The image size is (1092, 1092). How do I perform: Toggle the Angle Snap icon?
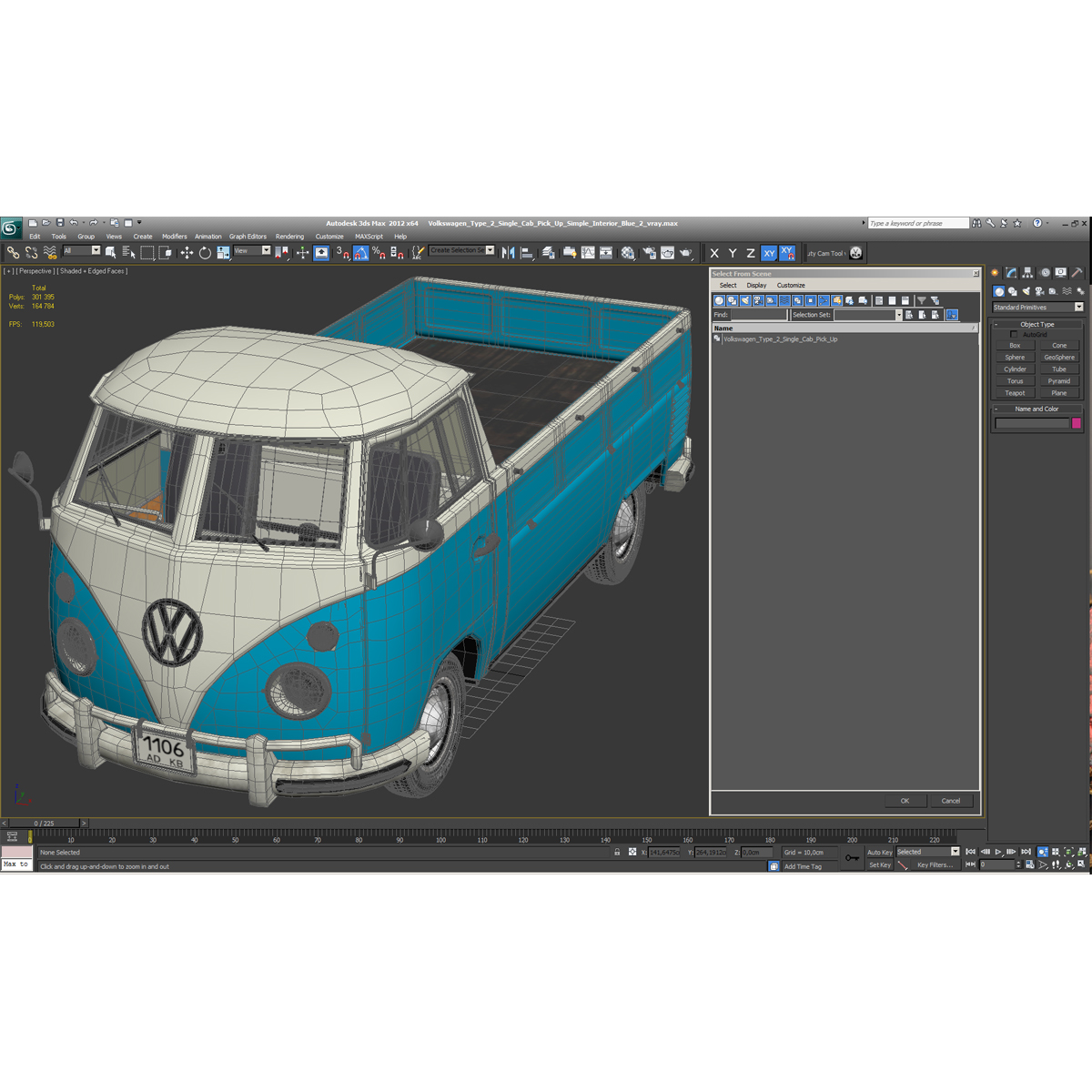[361, 253]
